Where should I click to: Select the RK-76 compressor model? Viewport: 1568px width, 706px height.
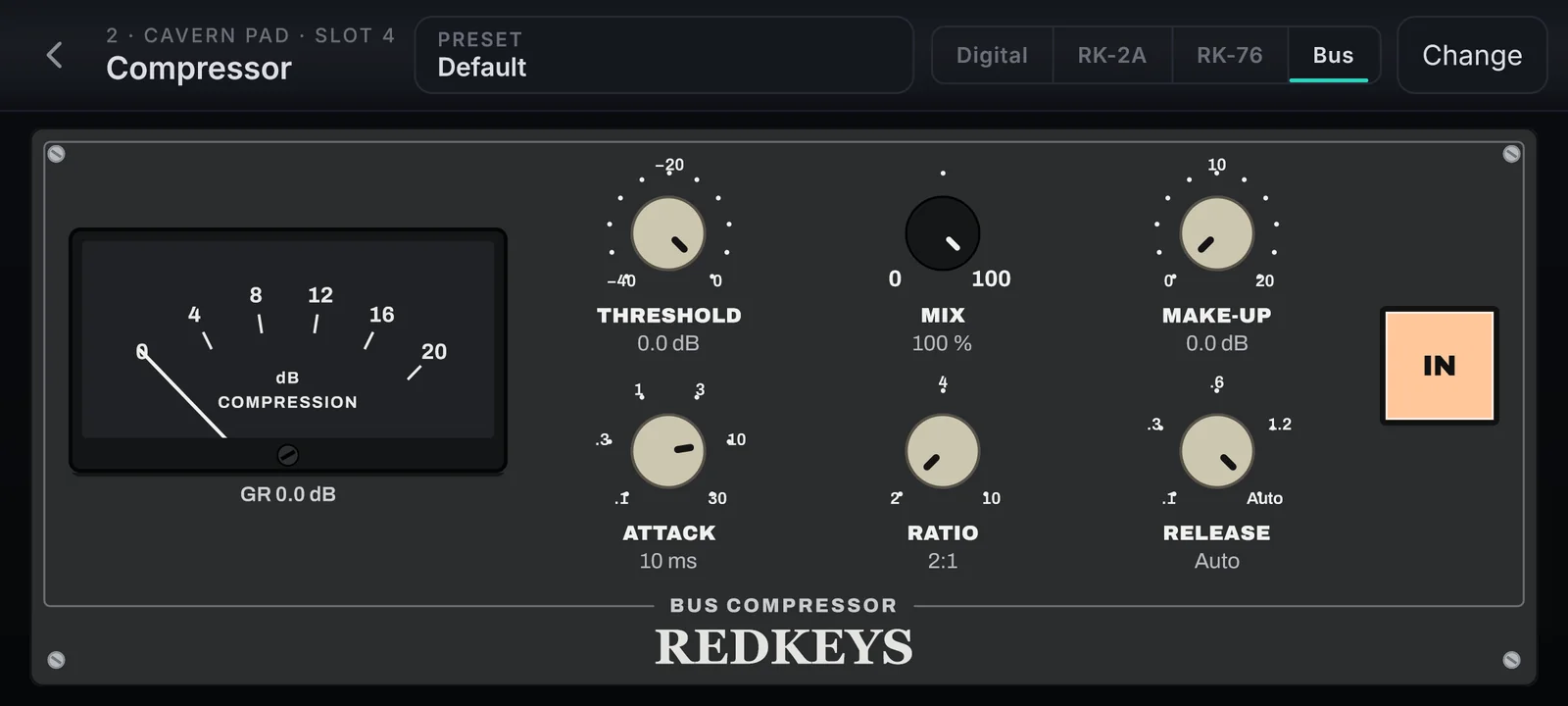click(x=1230, y=55)
